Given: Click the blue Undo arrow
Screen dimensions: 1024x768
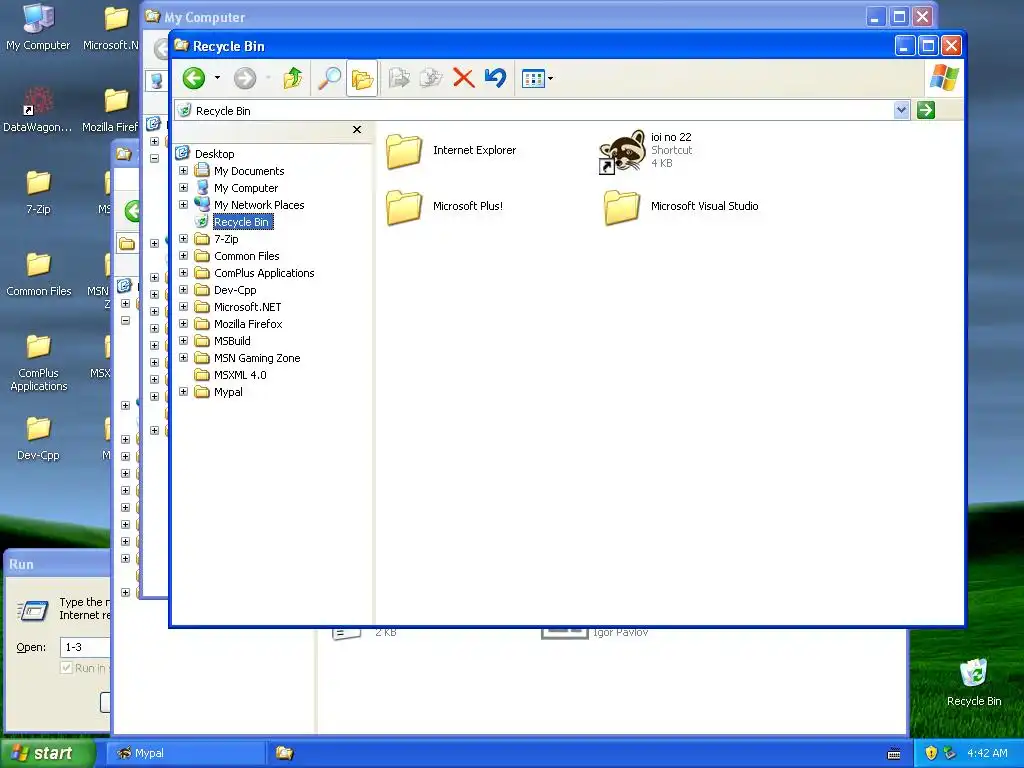Looking at the screenshot, I should 496,78.
